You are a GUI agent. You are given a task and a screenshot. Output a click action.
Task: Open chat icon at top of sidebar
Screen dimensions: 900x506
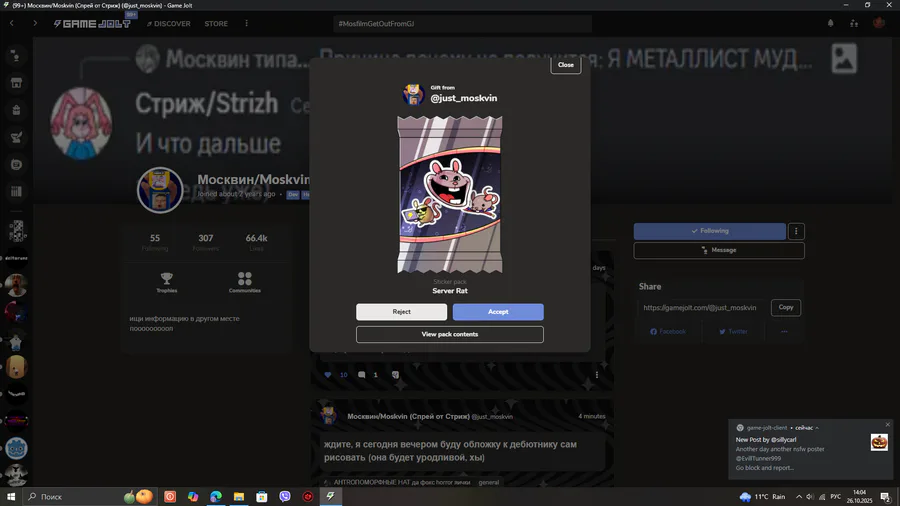point(16,56)
